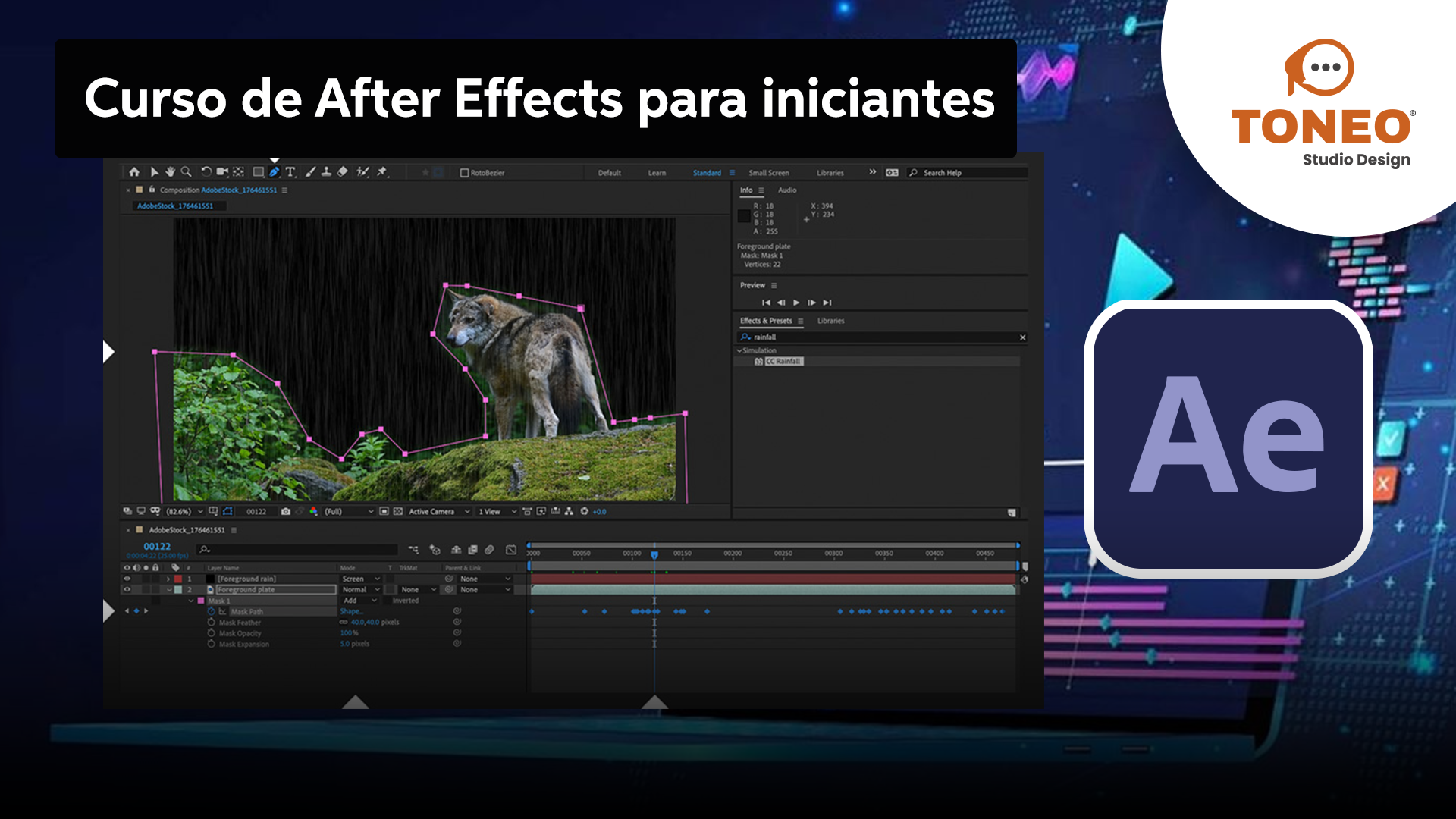Select the Type text tool
Screen dimensions: 1456x819
290,172
